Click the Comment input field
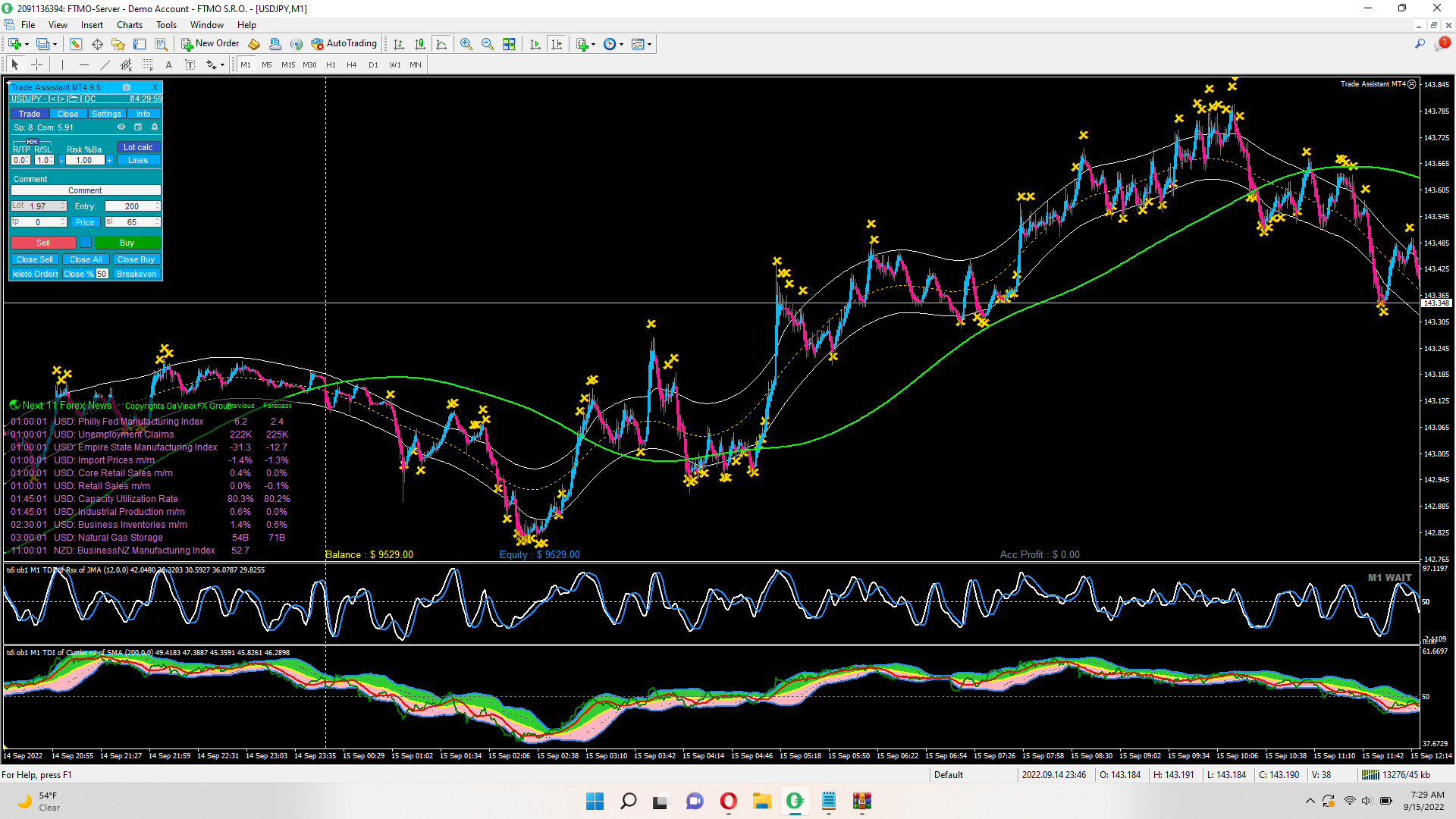 (x=85, y=191)
